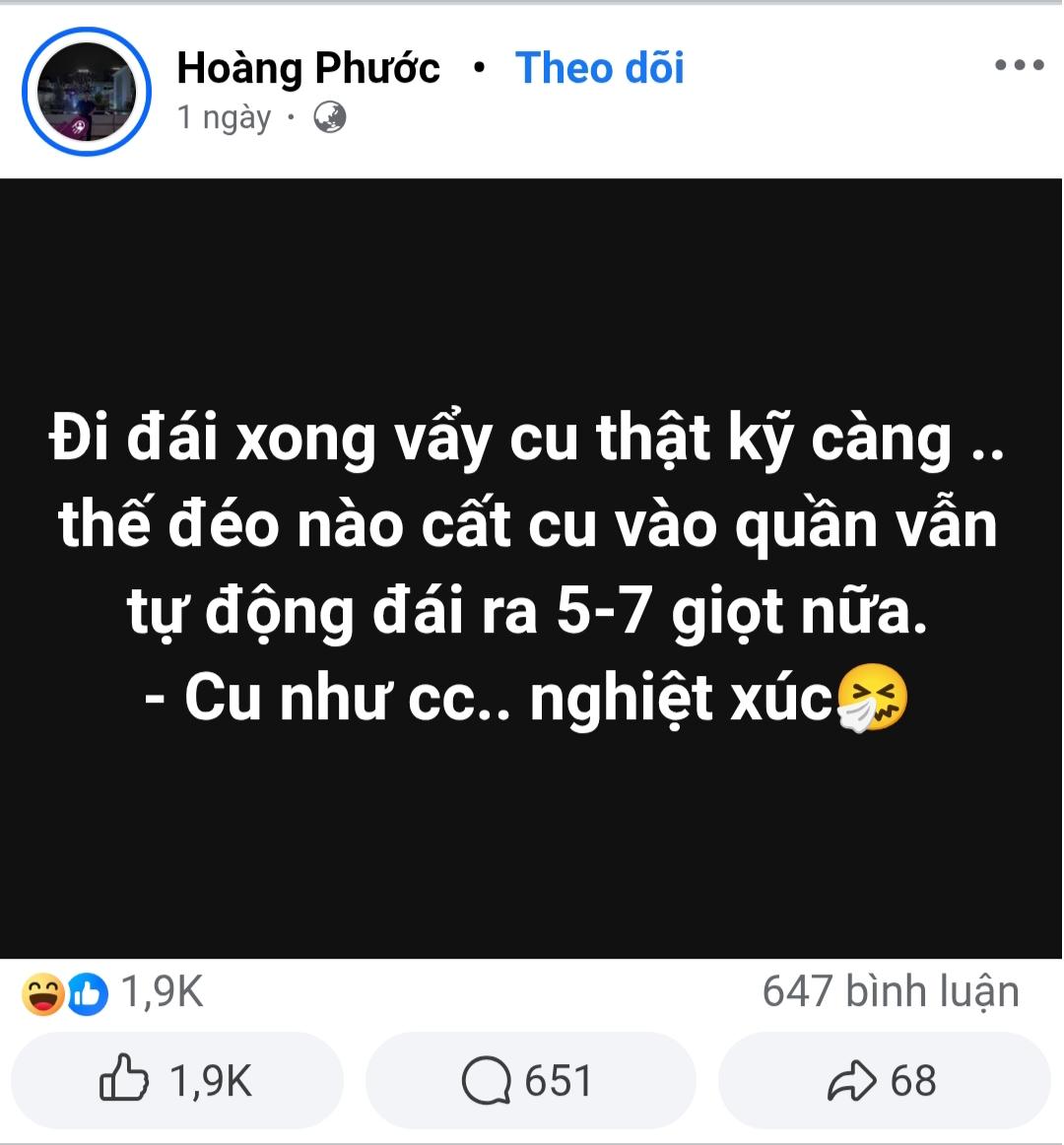Open comments using the 651 button
1064x1145 pixels.
[x=530, y=1080]
